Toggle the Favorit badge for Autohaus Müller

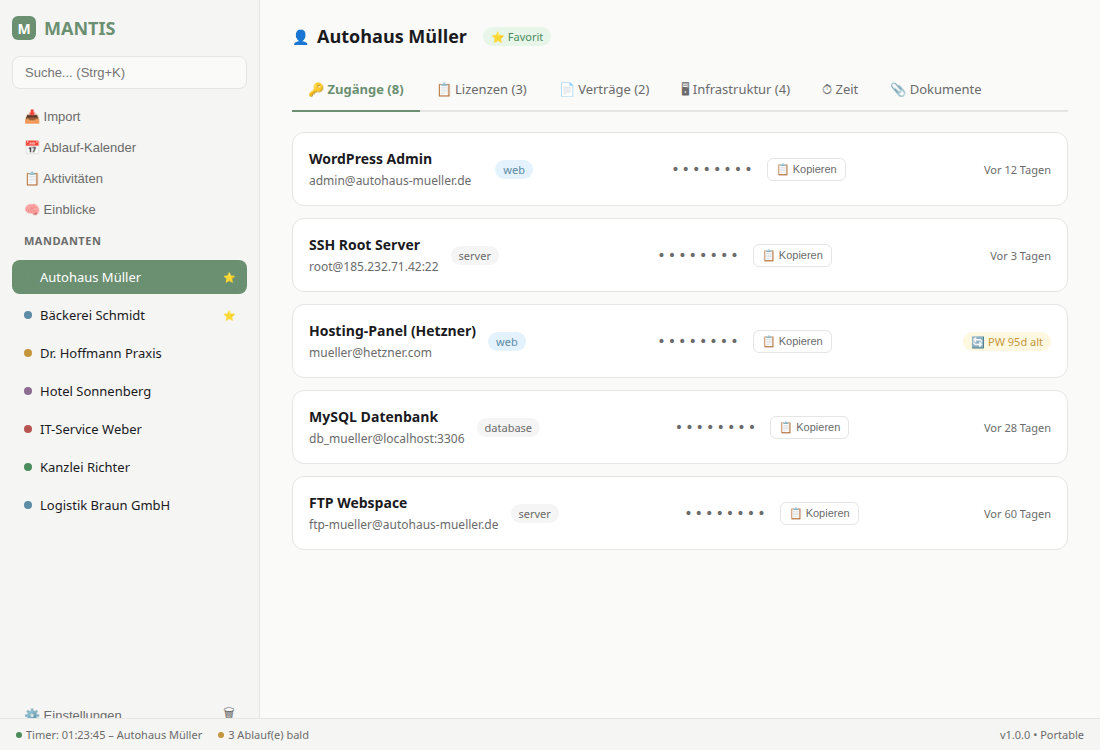(517, 37)
